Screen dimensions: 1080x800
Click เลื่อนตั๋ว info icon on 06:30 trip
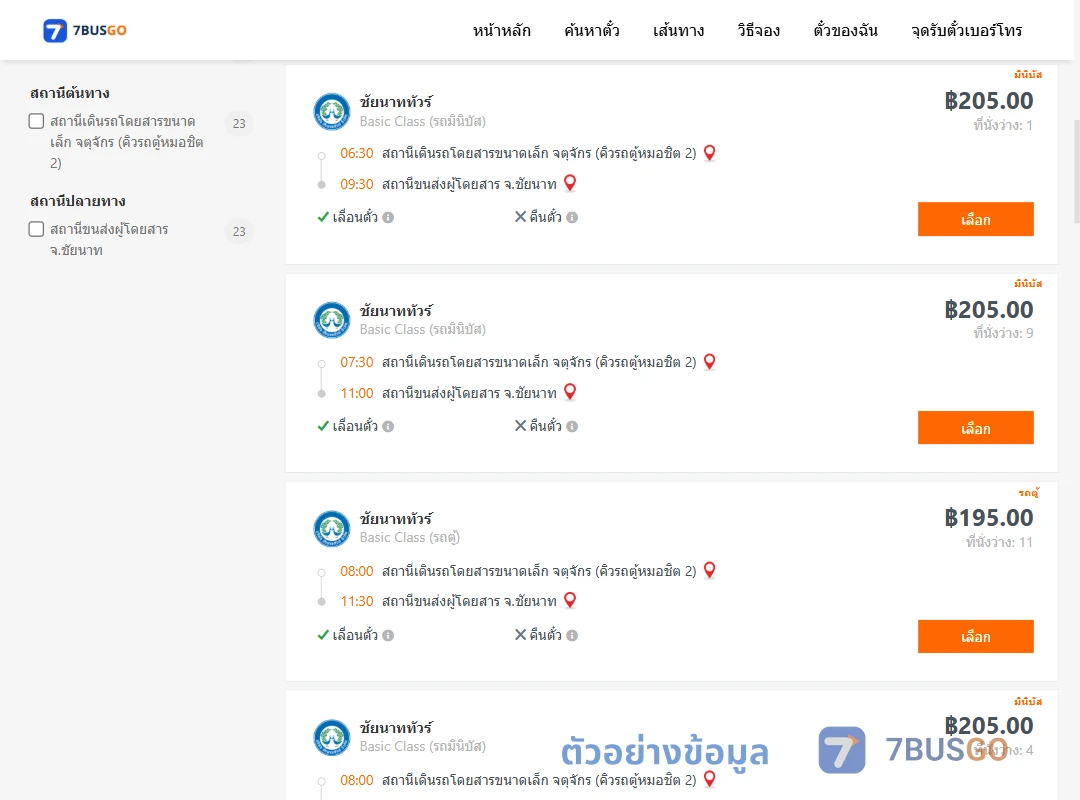[x=388, y=218]
